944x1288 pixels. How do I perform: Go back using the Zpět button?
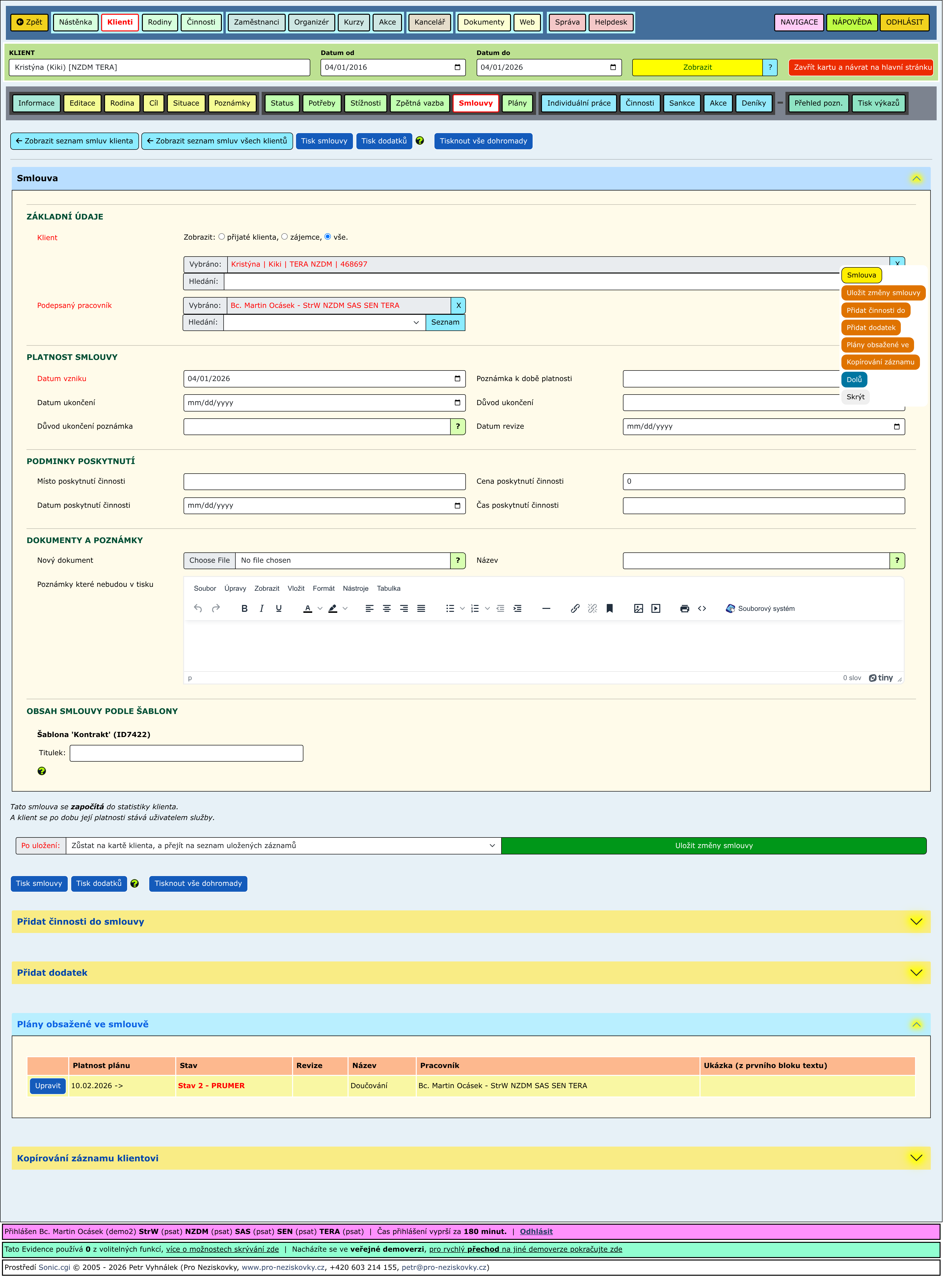pos(30,22)
